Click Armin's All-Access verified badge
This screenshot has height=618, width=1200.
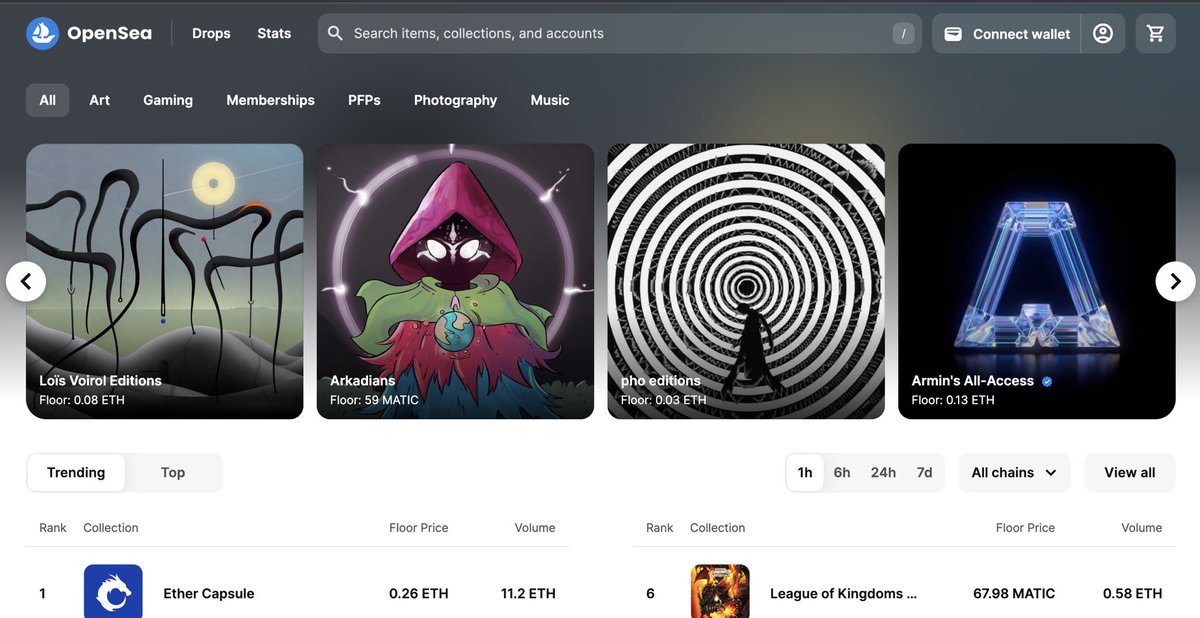(1047, 381)
